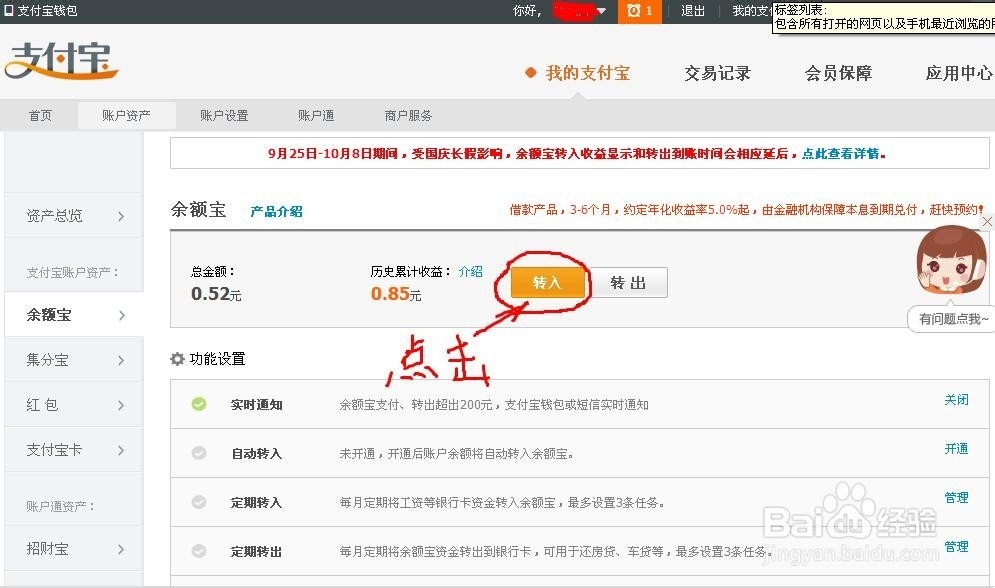This screenshot has width=995, height=588.
Task: Select 招财宝 in sidebar
Action: click(x=48, y=549)
